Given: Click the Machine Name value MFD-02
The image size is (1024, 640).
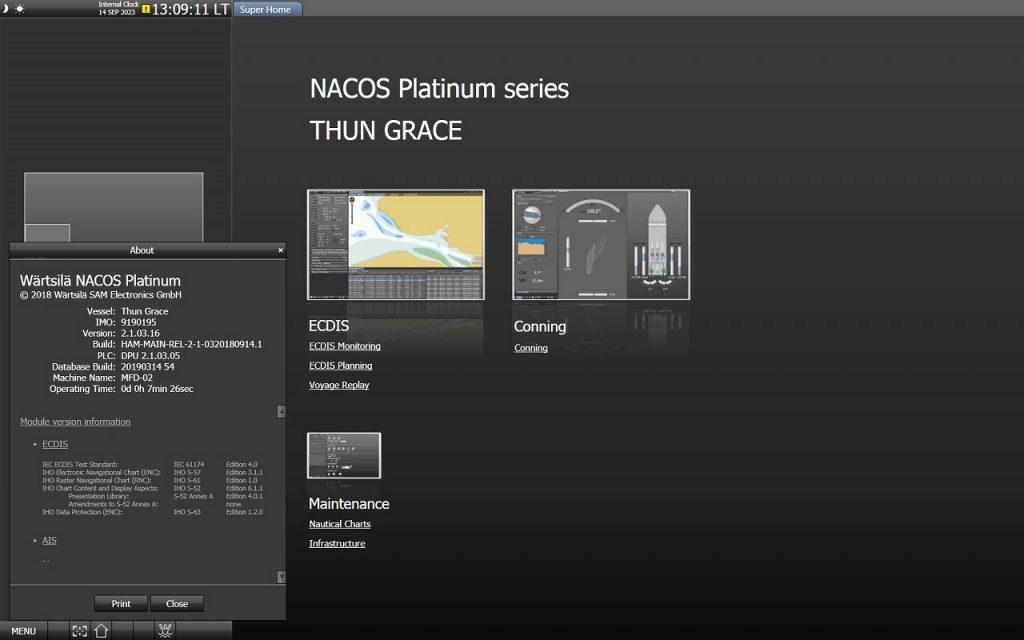Looking at the screenshot, I should [137, 377].
